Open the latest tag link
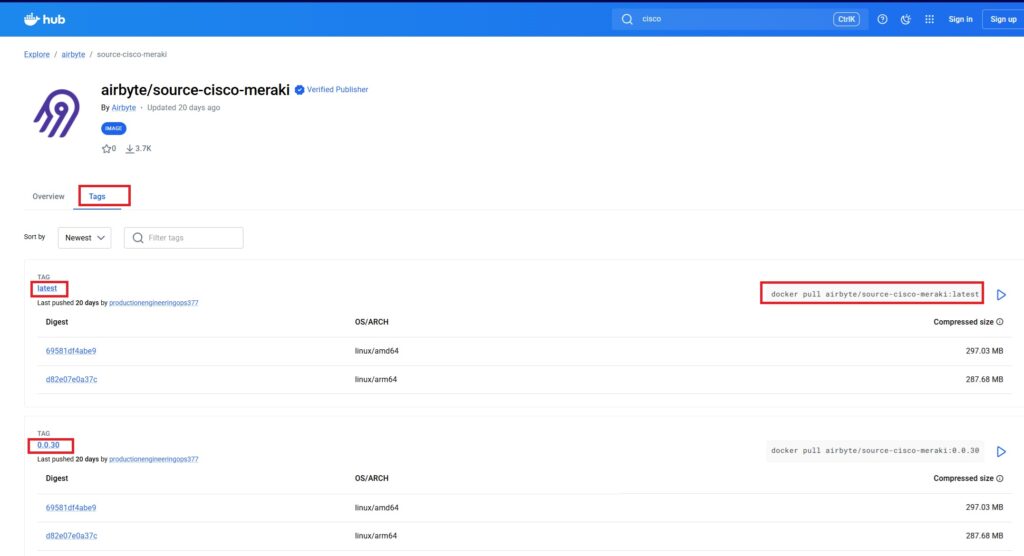The image size is (1024, 556). pyautogui.click(x=47, y=288)
